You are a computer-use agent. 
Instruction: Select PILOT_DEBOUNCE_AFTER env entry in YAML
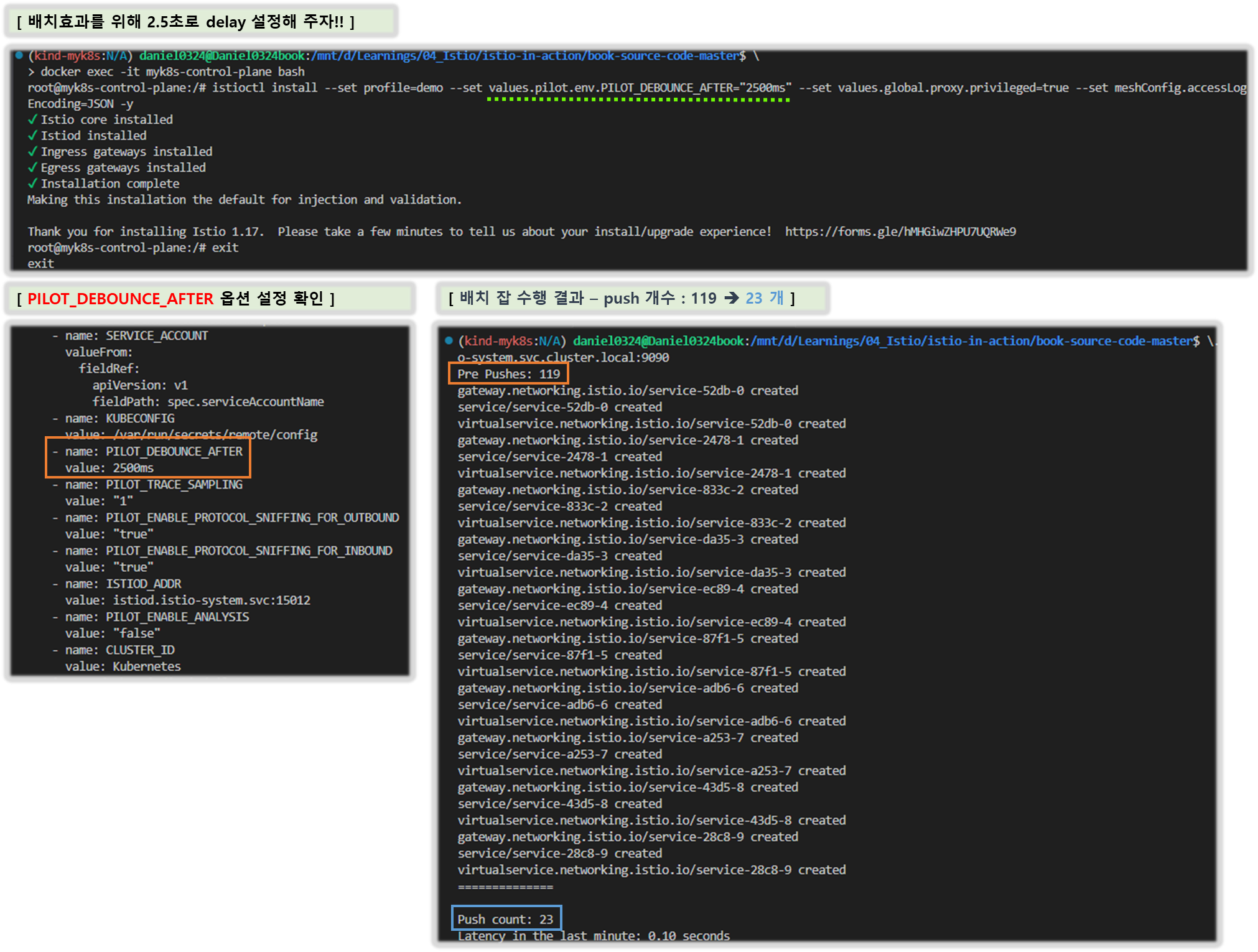[x=174, y=451]
